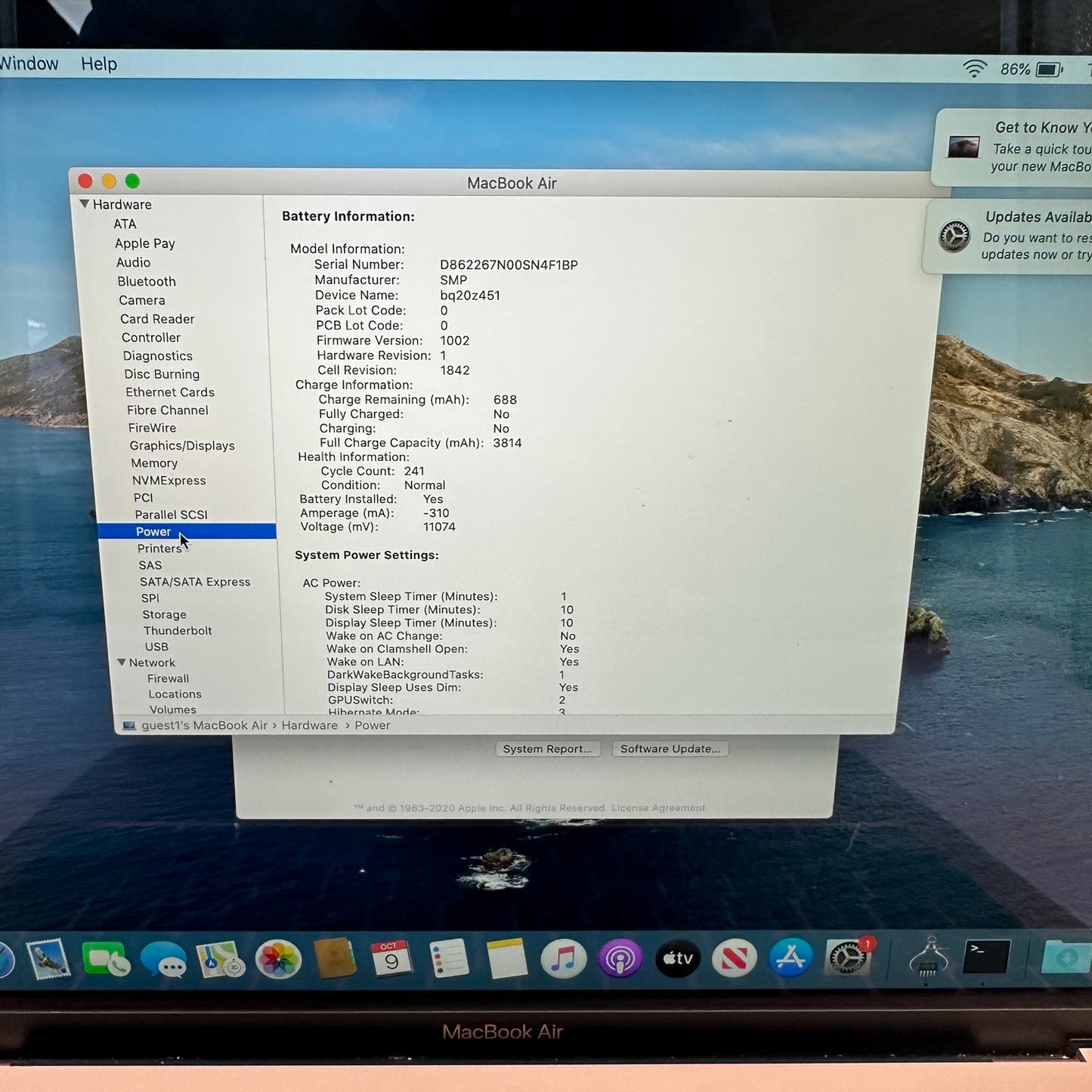Click the Software Update button
Image resolution: width=1092 pixels, height=1092 pixels.
click(x=670, y=749)
